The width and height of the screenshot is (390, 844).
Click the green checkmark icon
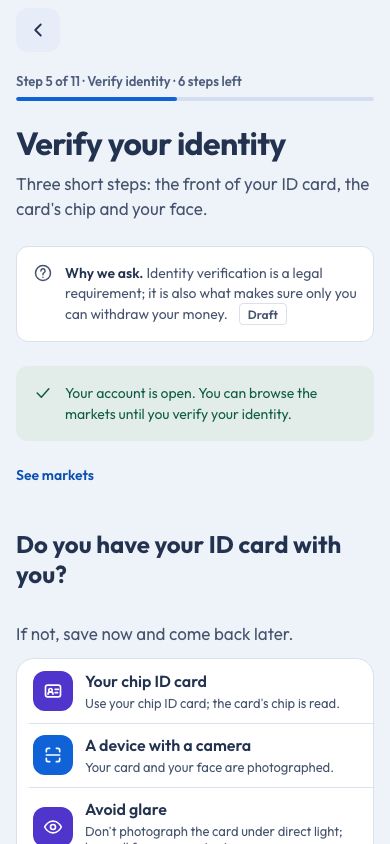(x=43, y=393)
